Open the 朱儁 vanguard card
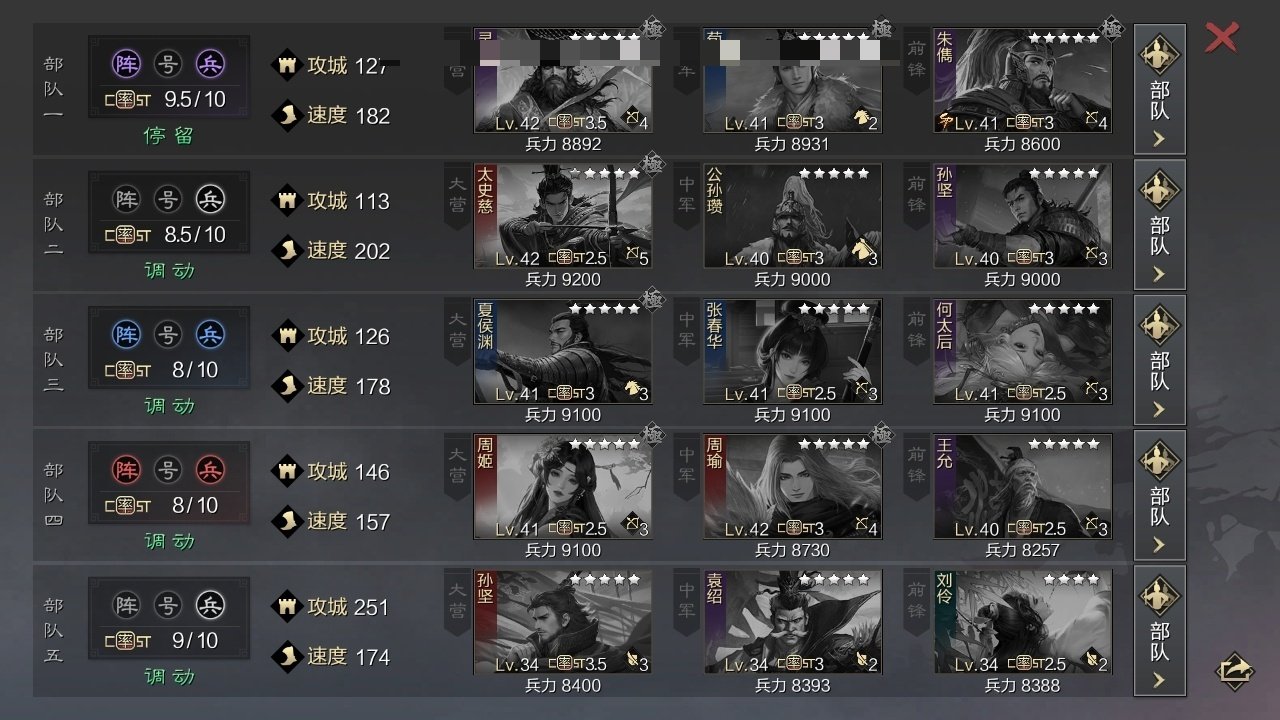 [x=1022, y=81]
